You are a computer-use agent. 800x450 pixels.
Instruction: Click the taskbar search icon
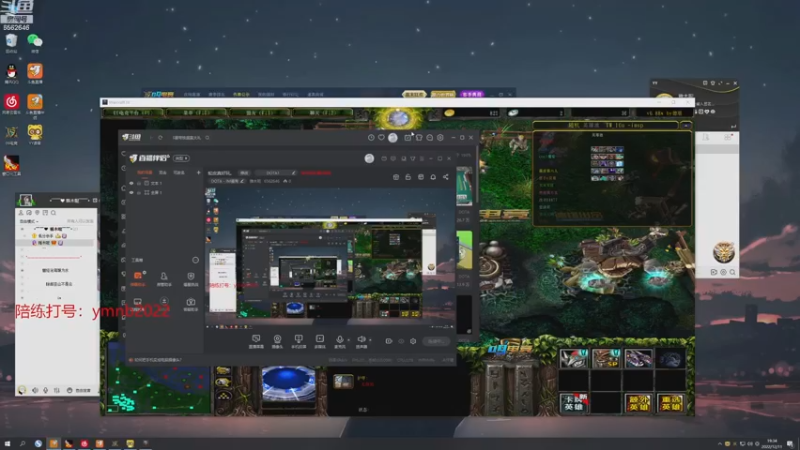coord(22,443)
